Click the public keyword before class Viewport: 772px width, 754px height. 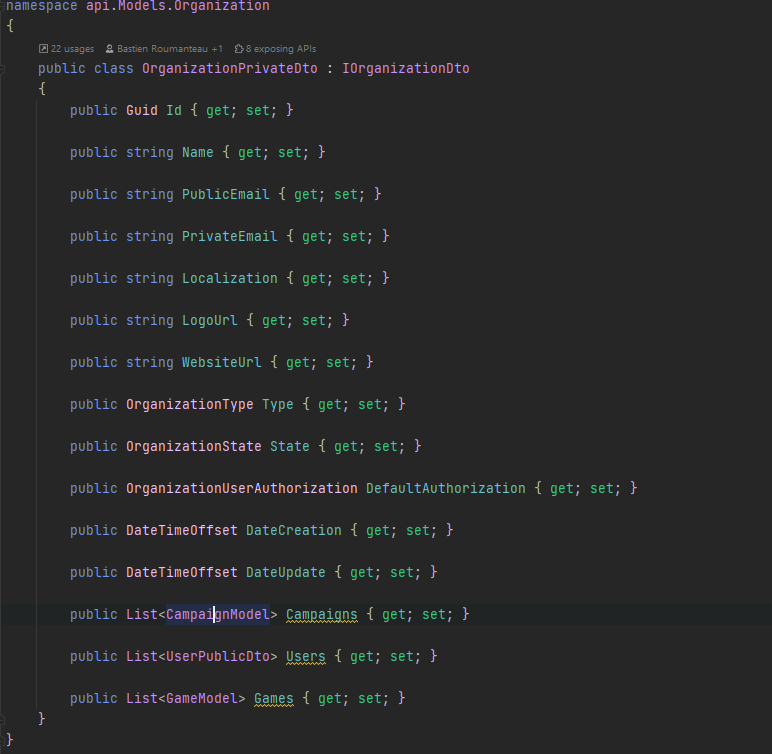pos(62,68)
